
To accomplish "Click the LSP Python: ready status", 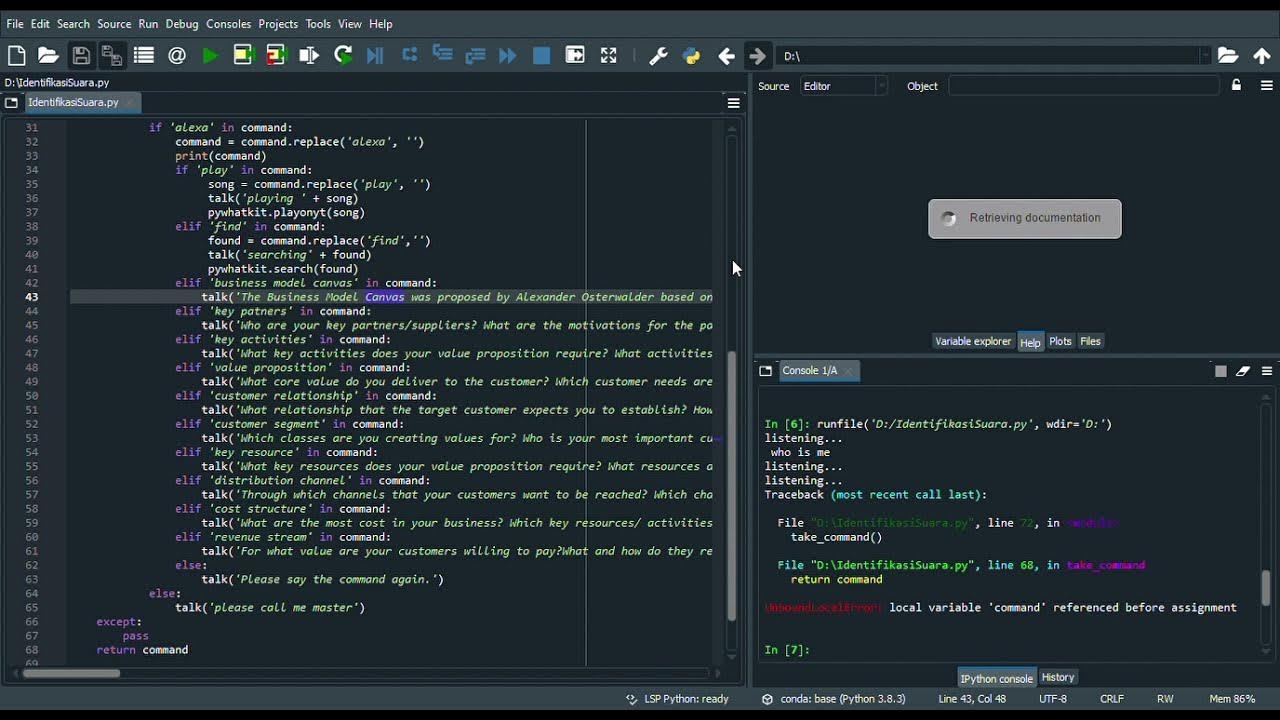I will 677,699.
